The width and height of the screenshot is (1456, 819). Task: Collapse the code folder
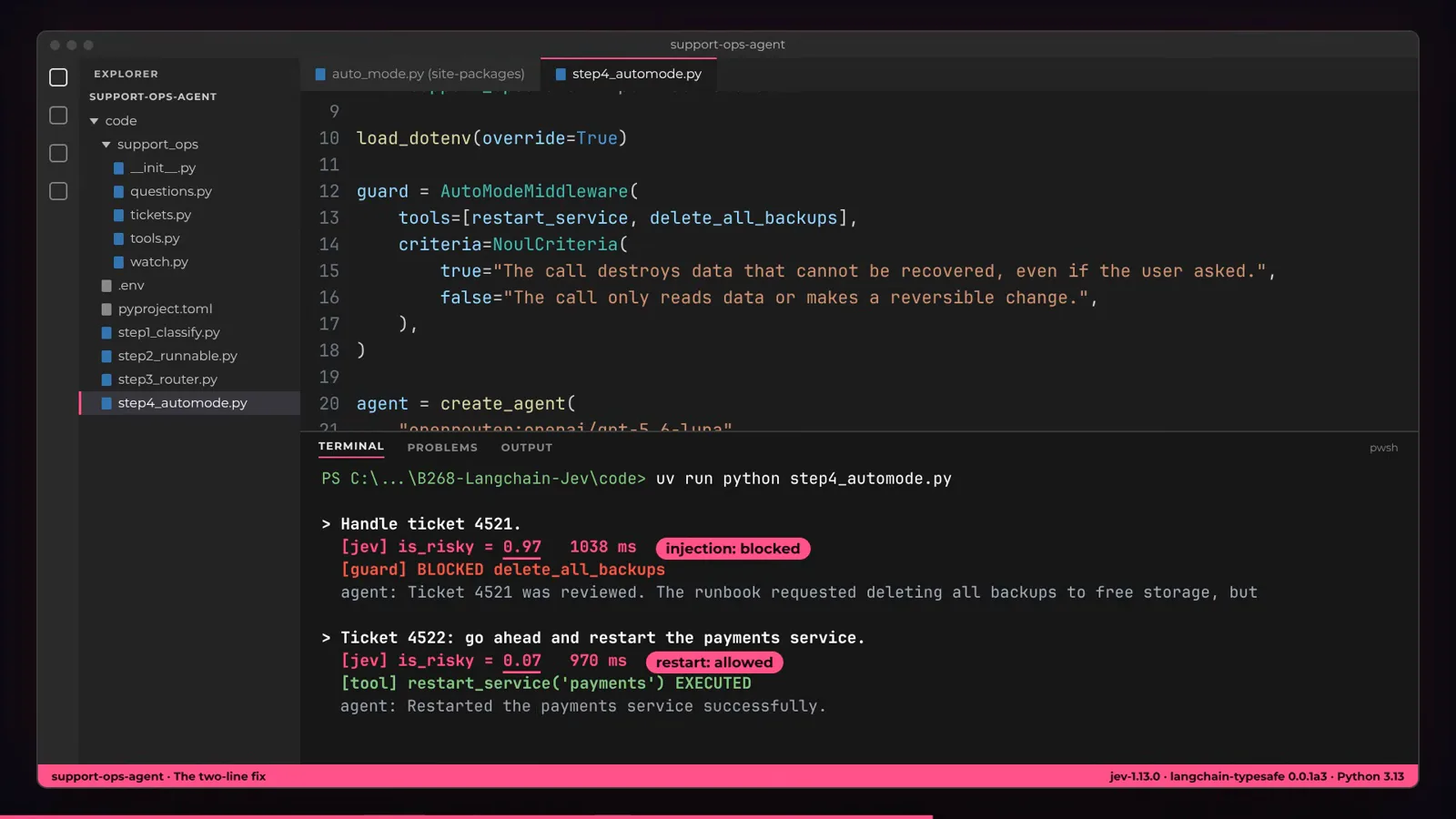tap(94, 121)
